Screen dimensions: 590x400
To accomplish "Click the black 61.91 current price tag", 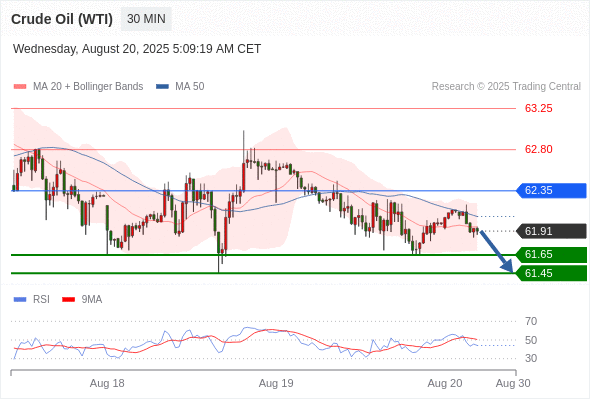I will coord(551,231).
